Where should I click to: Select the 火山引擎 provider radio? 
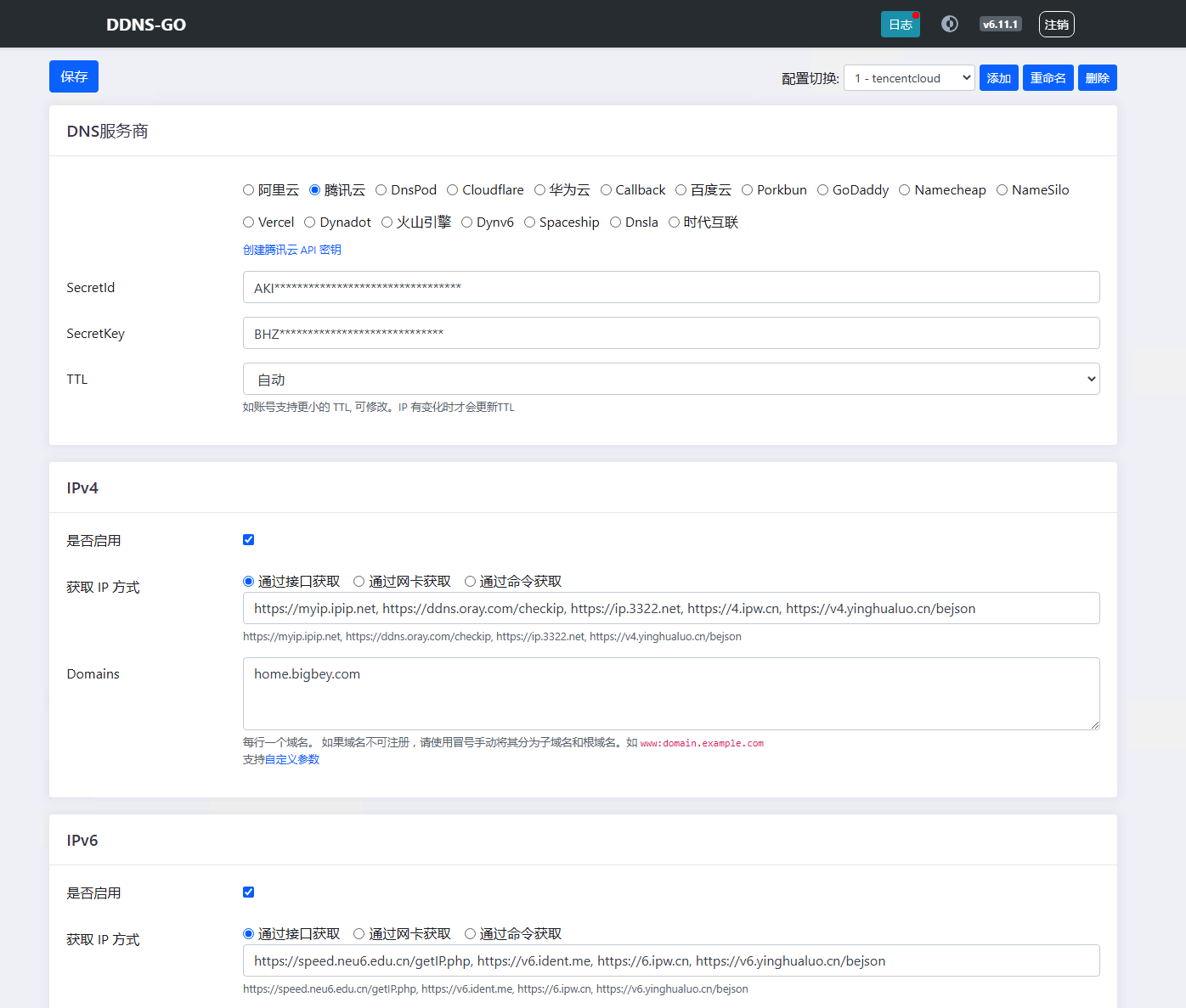click(387, 222)
